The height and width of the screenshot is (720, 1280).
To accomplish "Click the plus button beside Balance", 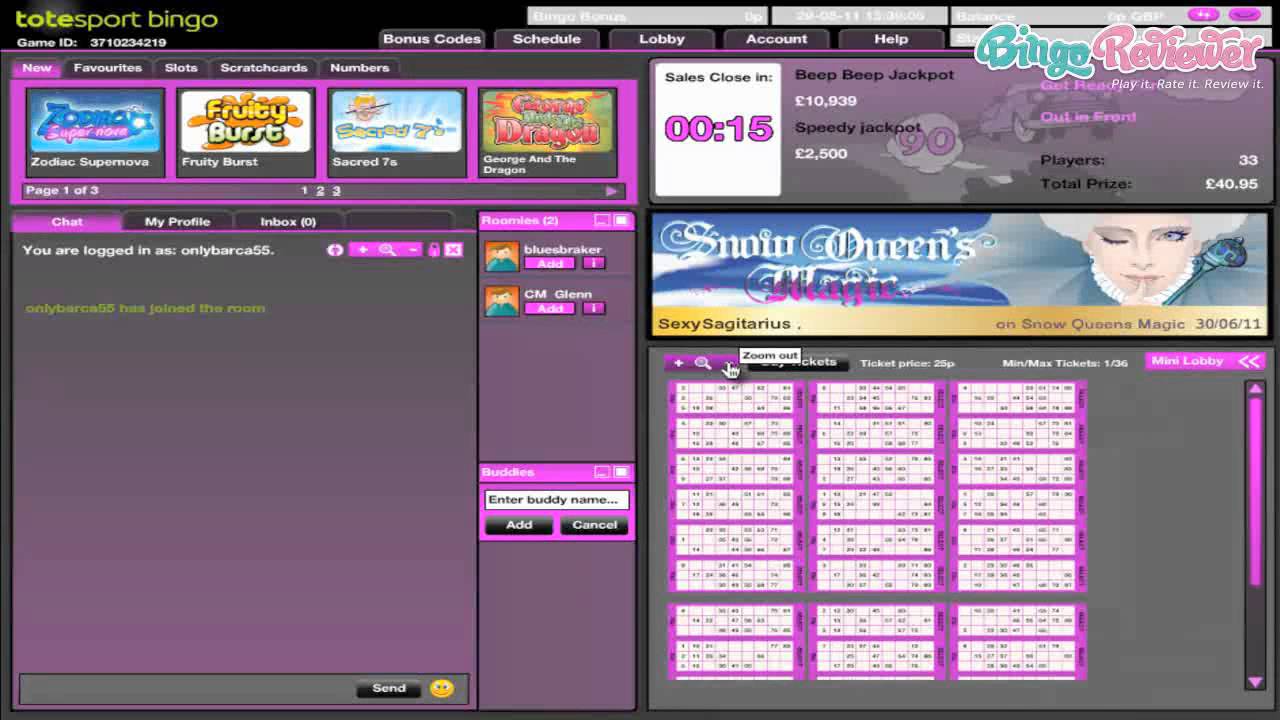I will tap(1204, 15).
